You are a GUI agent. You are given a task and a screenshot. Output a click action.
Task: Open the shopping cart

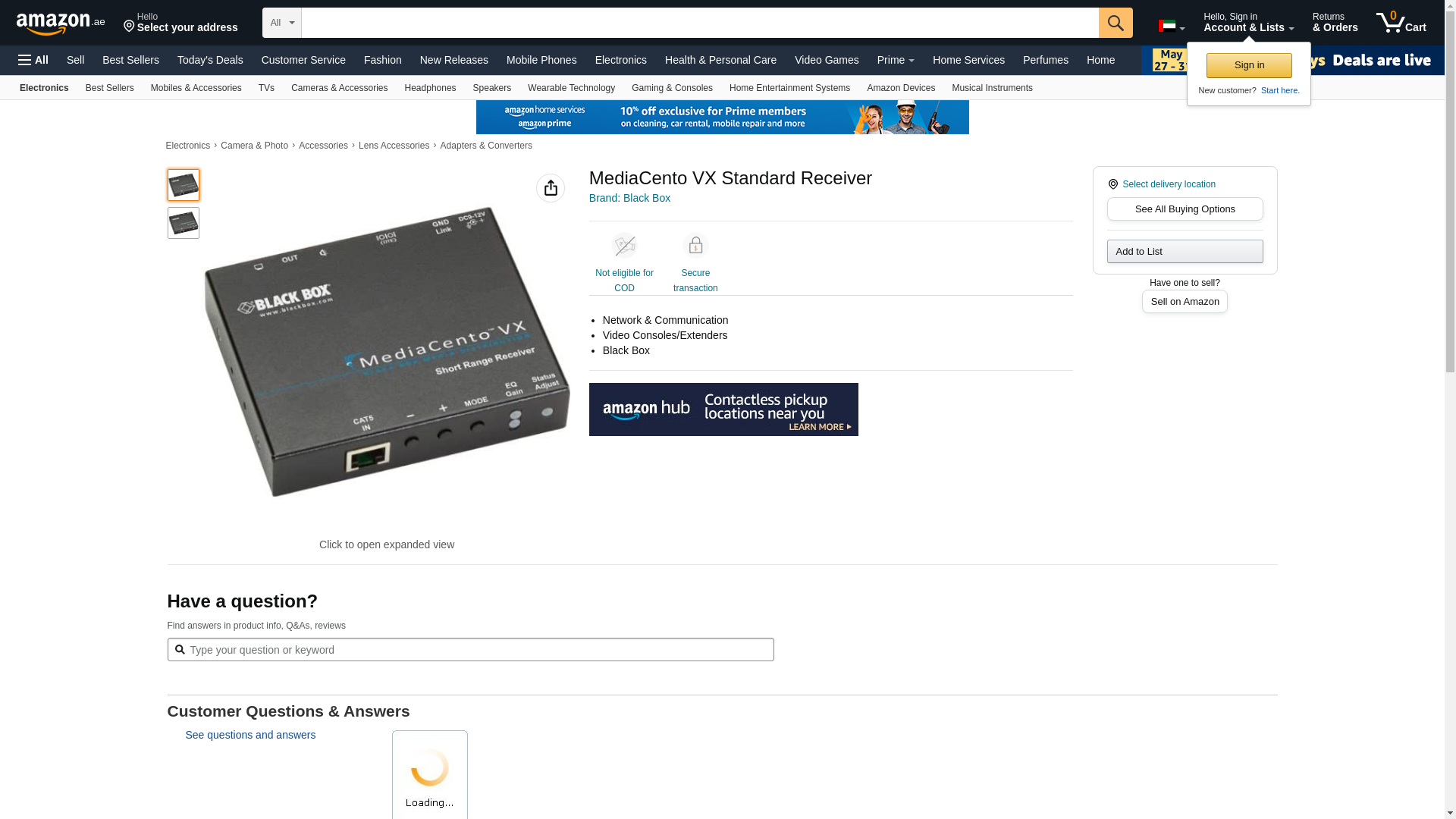[x=1401, y=23]
